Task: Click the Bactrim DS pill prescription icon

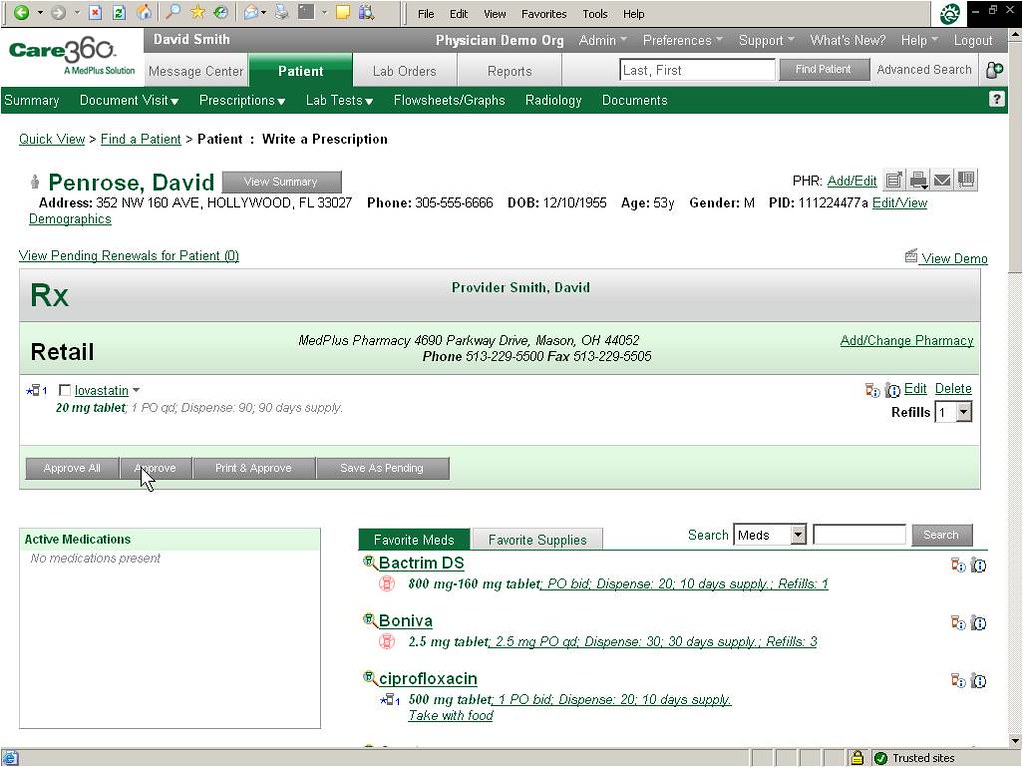Action: [x=387, y=583]
